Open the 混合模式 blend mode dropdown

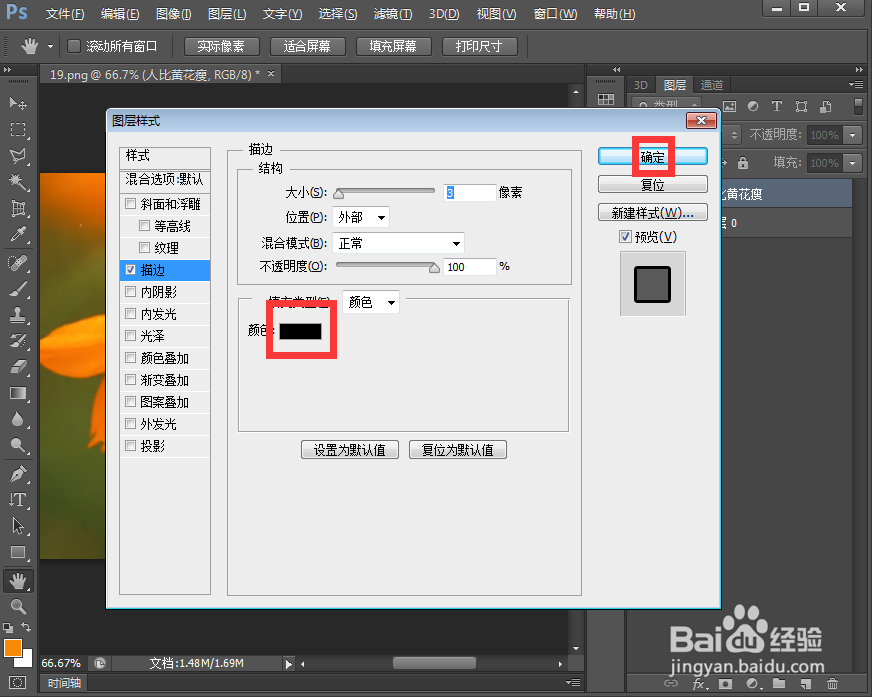[398, 242]
